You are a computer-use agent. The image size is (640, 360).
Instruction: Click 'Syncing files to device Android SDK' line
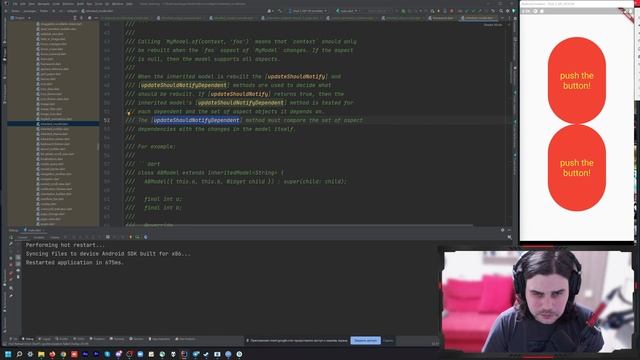[x=108, y=253]
